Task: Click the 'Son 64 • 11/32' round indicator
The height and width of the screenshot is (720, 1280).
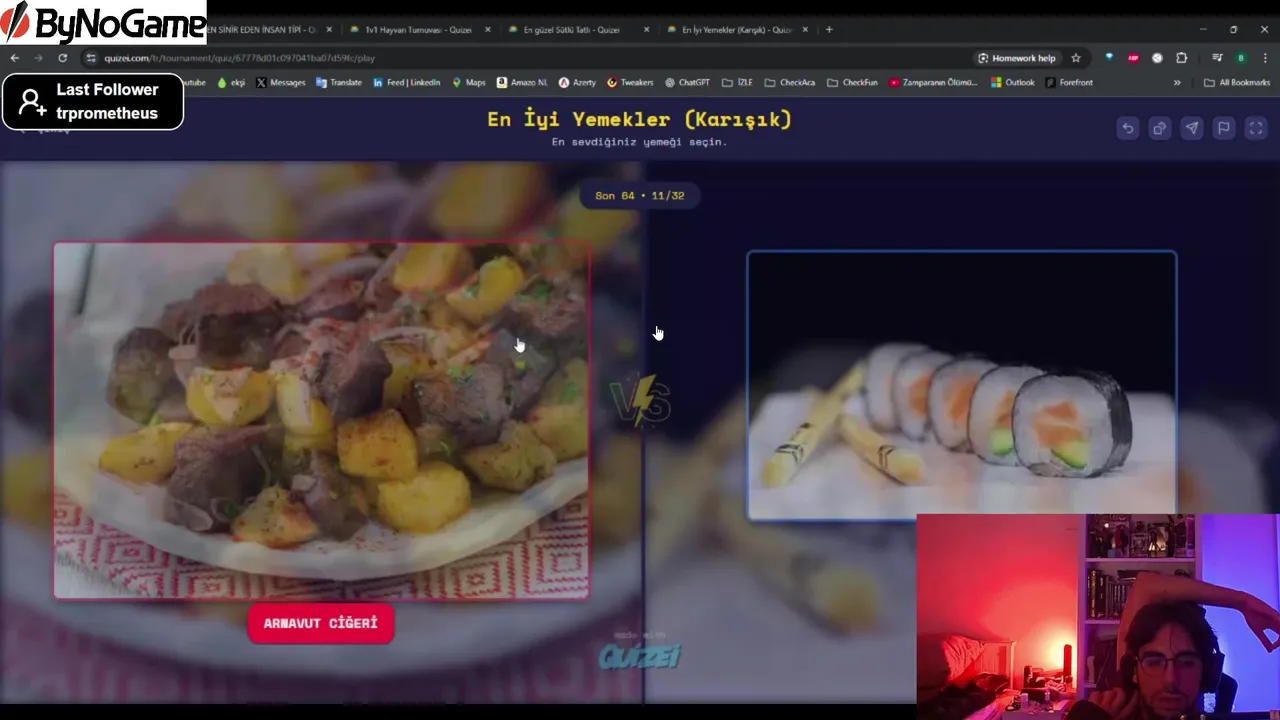Action: 640,195
